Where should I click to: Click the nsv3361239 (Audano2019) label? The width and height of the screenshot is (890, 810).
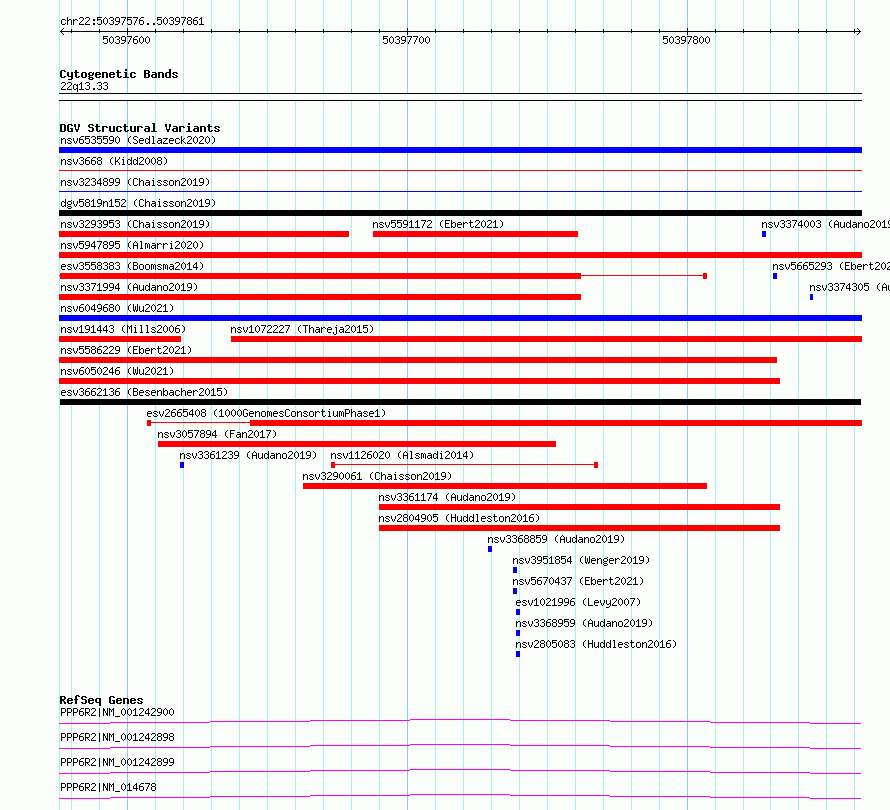tap(248, 455)
